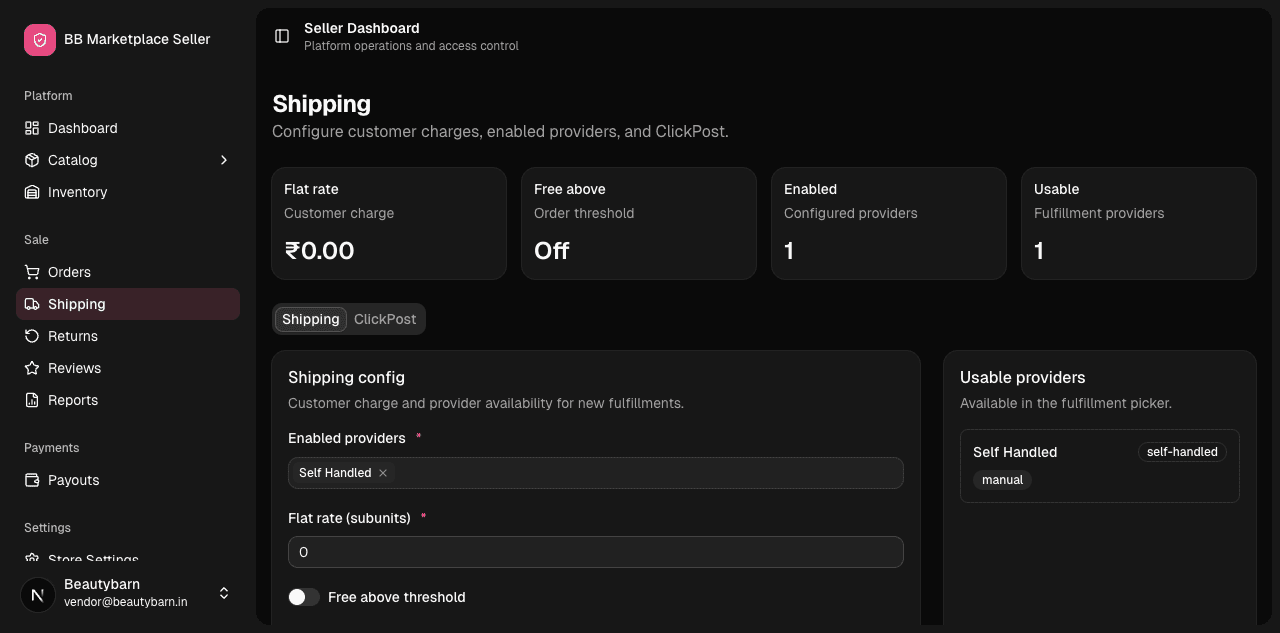The width and height of the screenshot is (1280, 633).
Task: Click the Orders cart icon
Action: point(32,272)
